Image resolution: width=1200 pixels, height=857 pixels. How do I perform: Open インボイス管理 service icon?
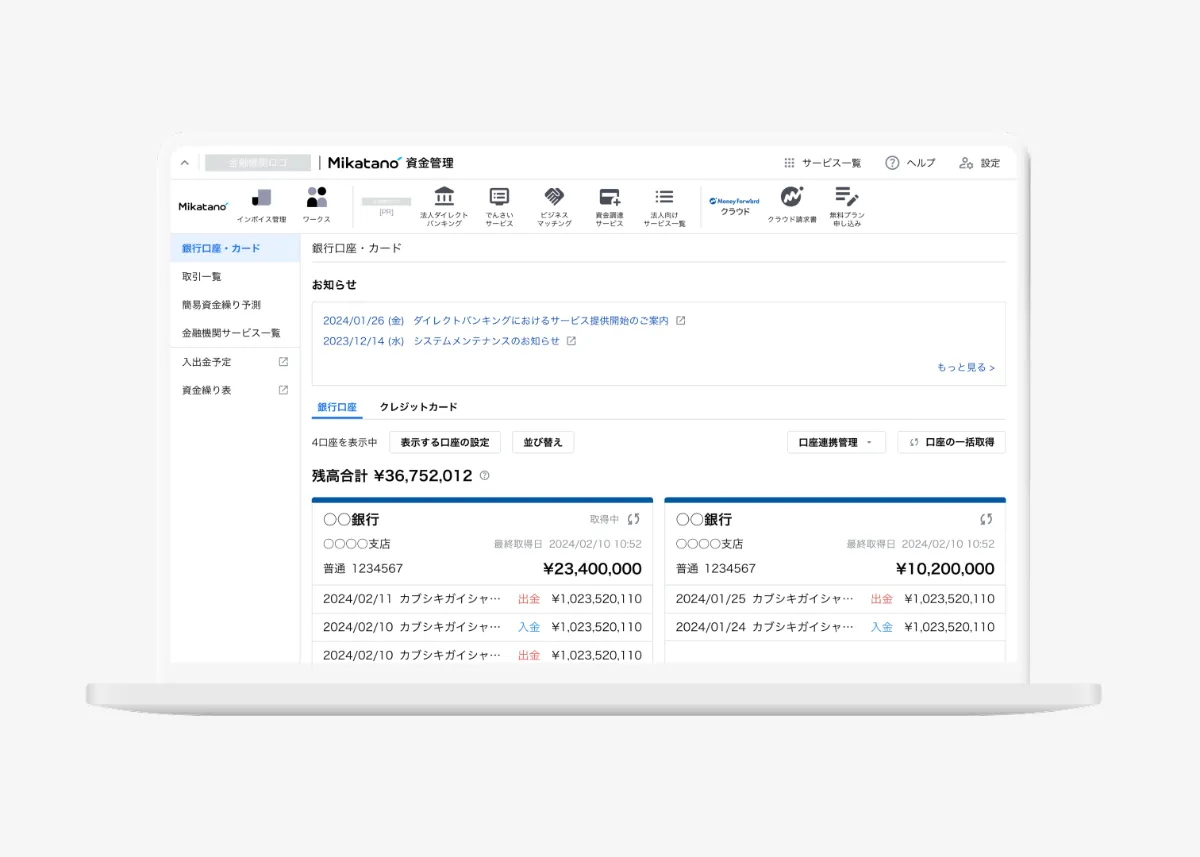click(x=261, y=205)
